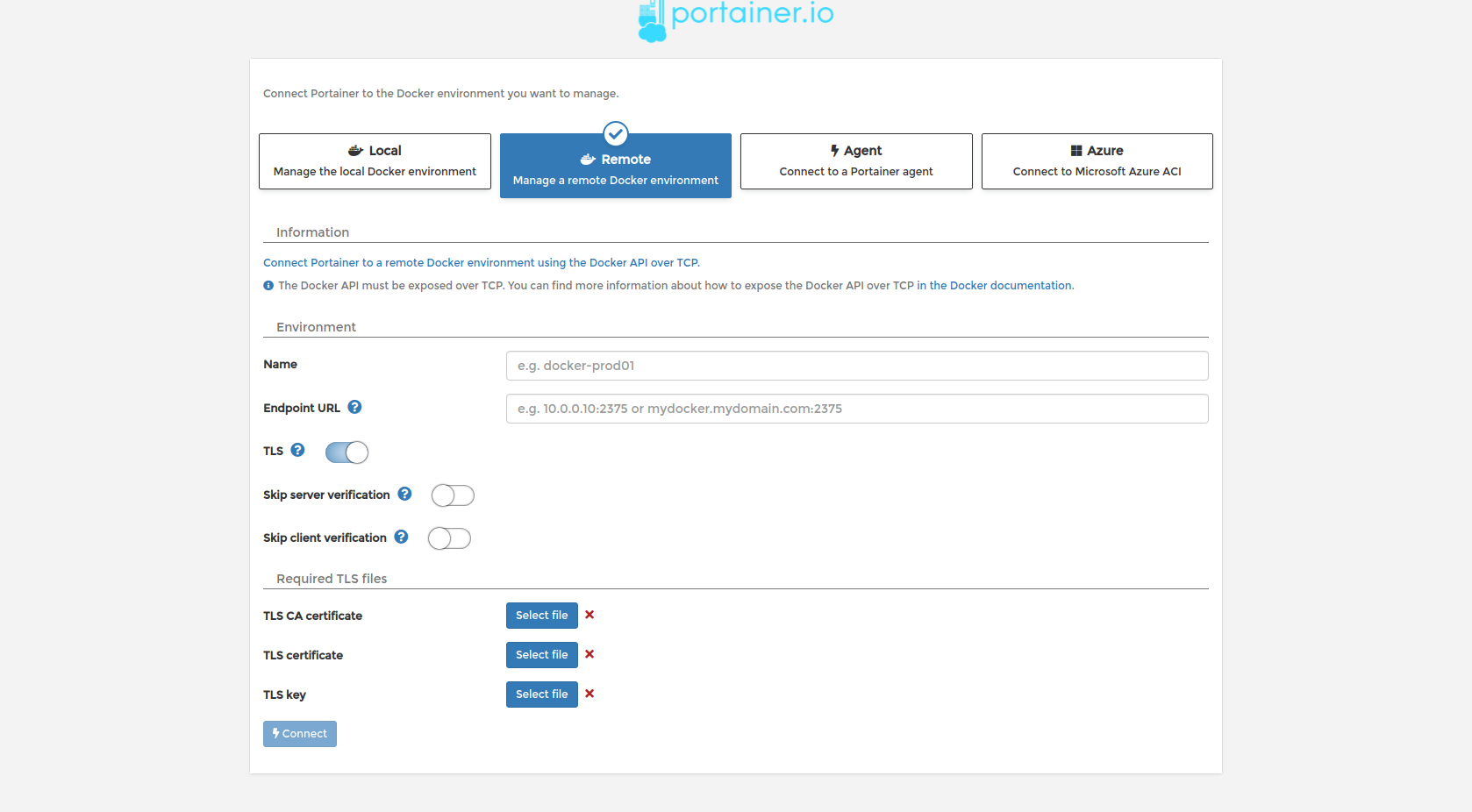
Task: Show Skip client verification help icon
Action: [401, 537]
